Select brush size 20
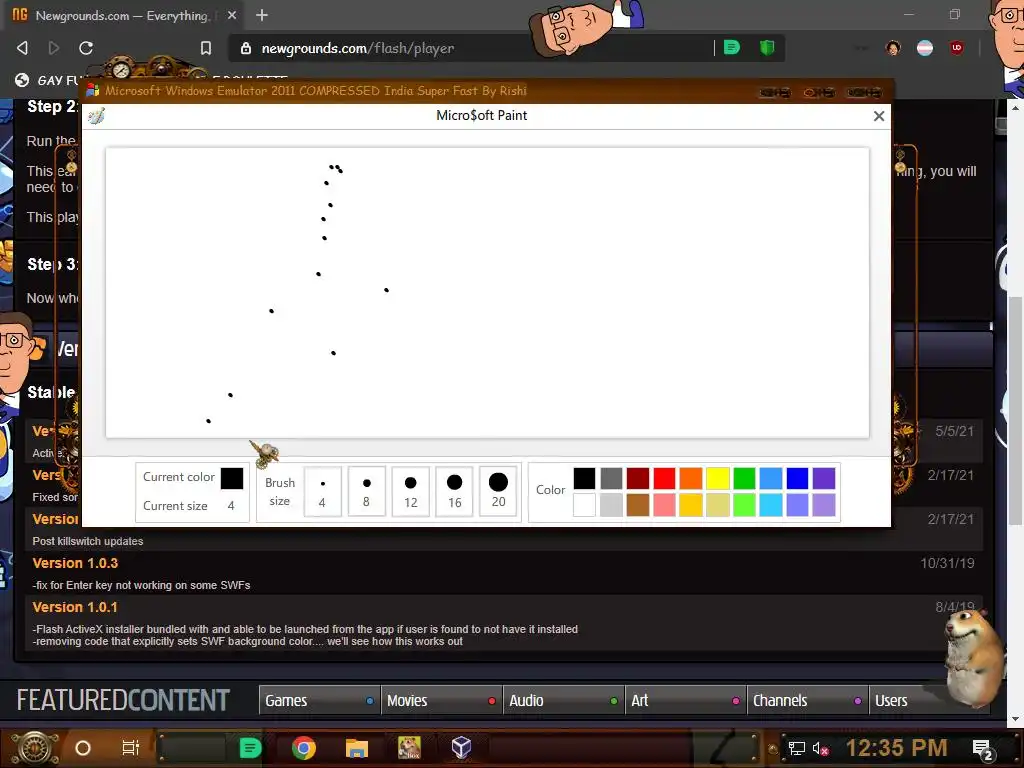This screenshot has height=768, width=1024. click(498, 491)
